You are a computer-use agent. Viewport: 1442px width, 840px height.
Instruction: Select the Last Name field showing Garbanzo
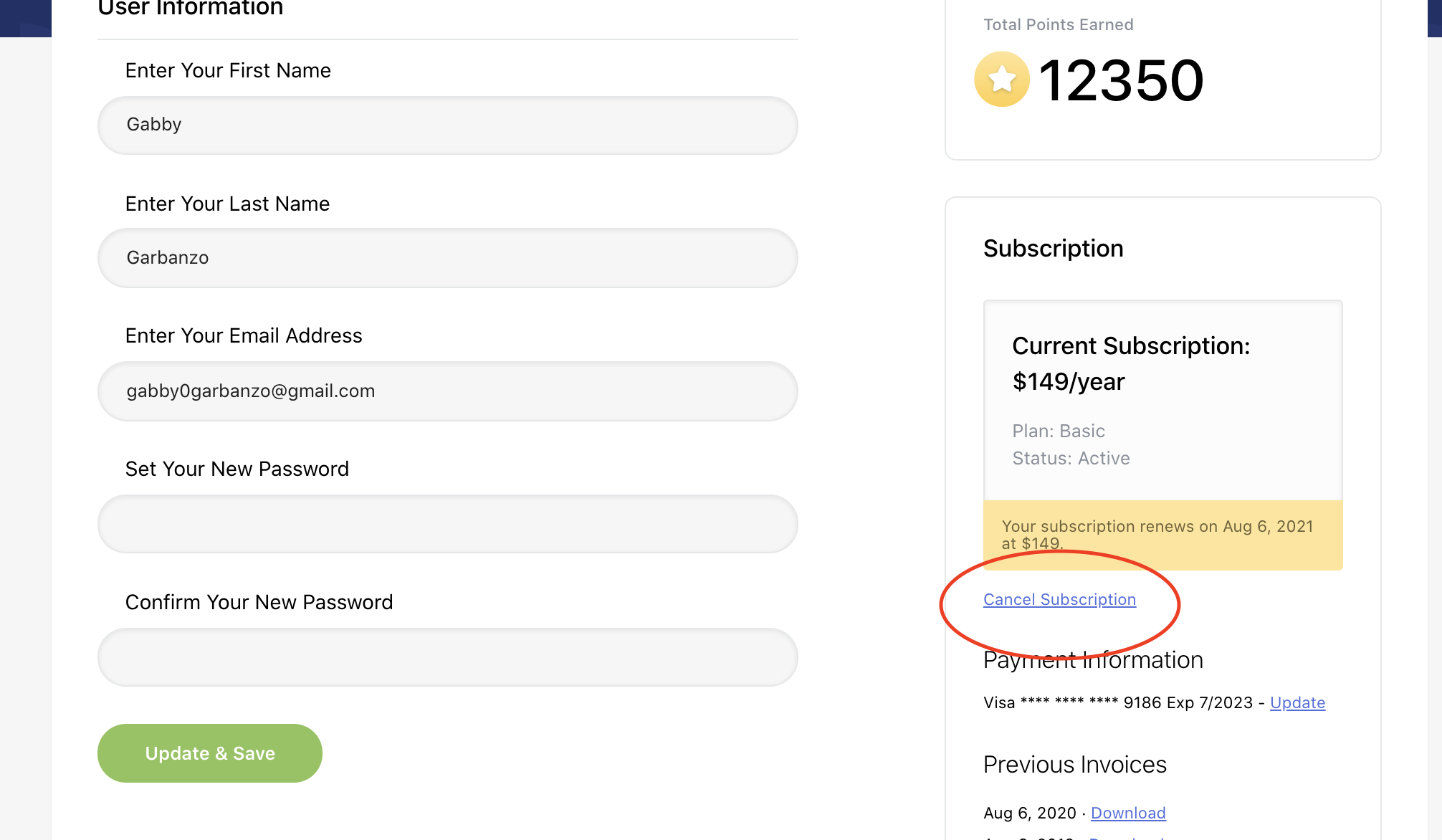447,258
